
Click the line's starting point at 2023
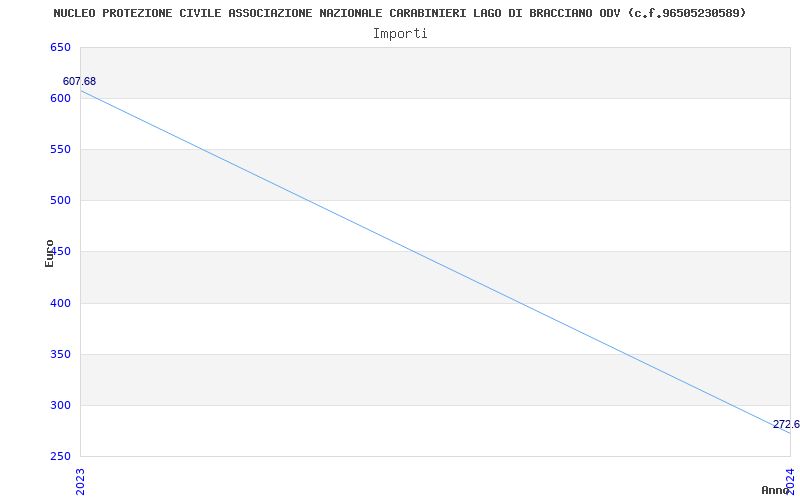[x=81, y=91]
